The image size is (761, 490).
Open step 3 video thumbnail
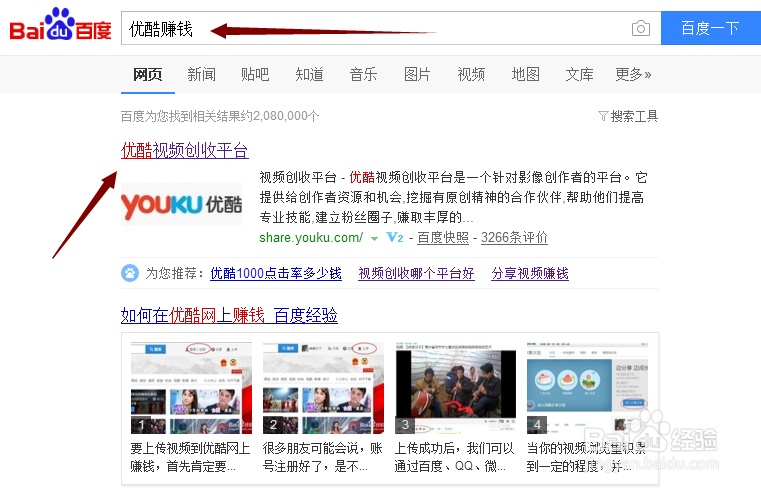(456, 388)
